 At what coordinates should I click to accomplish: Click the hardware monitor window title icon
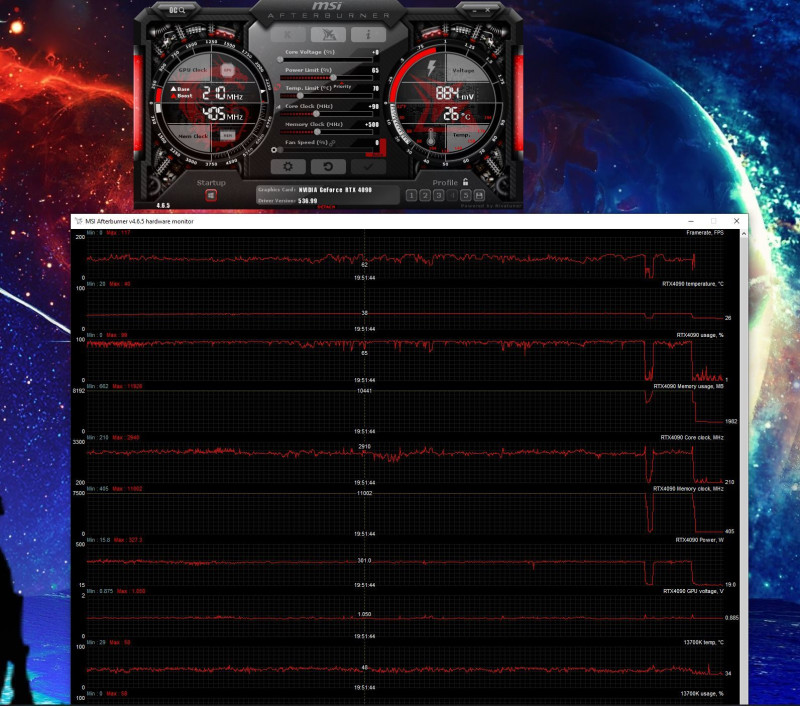pyautogui.click(x=79, y=221)
